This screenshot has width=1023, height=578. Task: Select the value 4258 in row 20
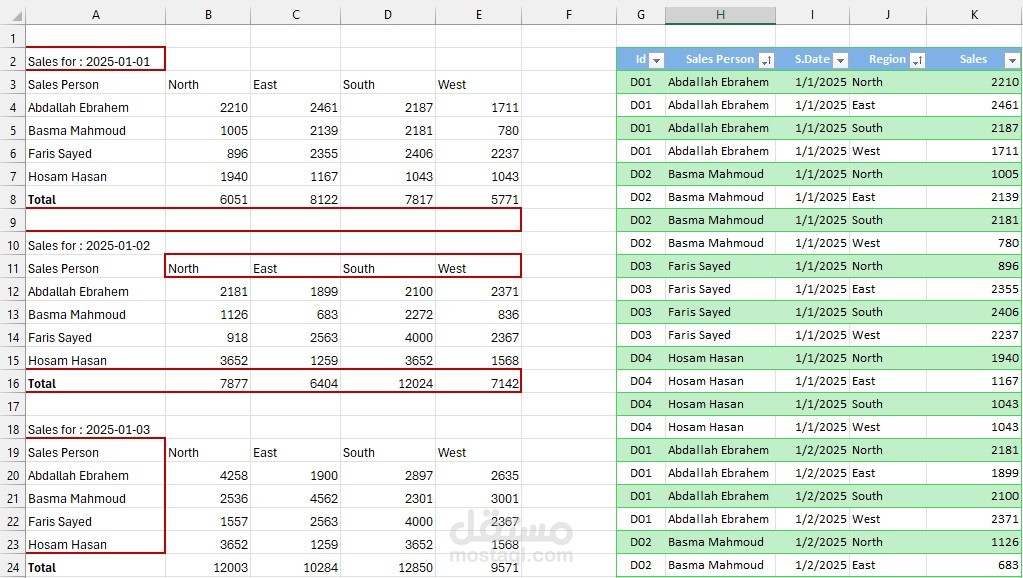(x=234, y=476)
